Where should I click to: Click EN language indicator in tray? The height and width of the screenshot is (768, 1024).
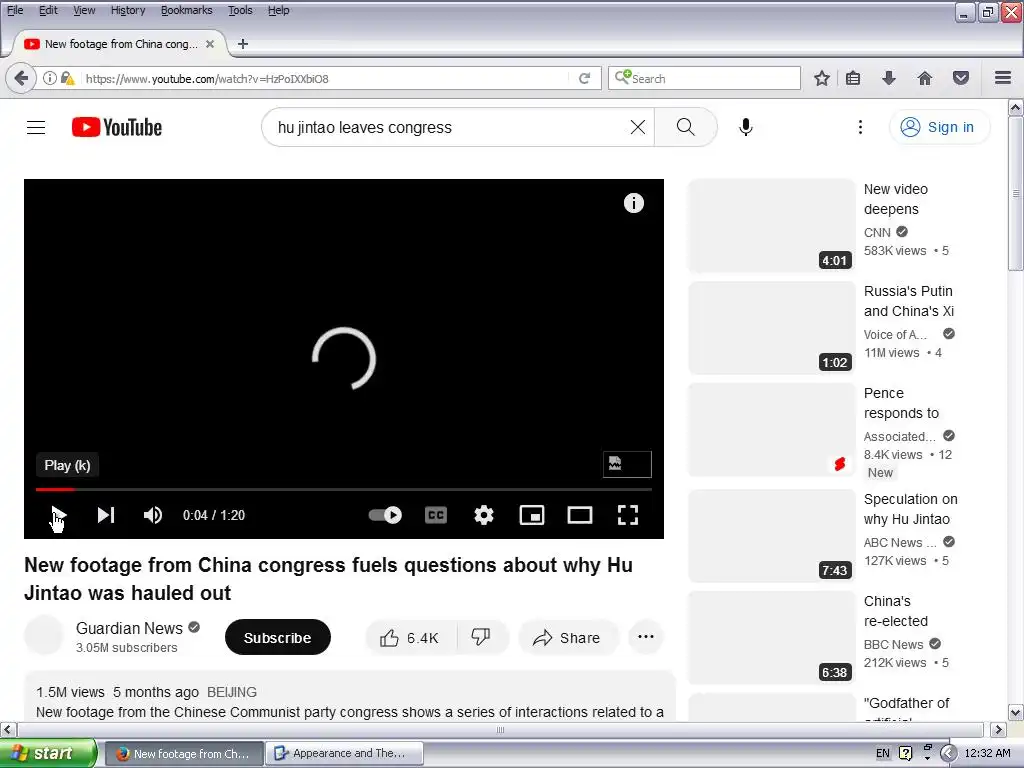coord(882,754)
